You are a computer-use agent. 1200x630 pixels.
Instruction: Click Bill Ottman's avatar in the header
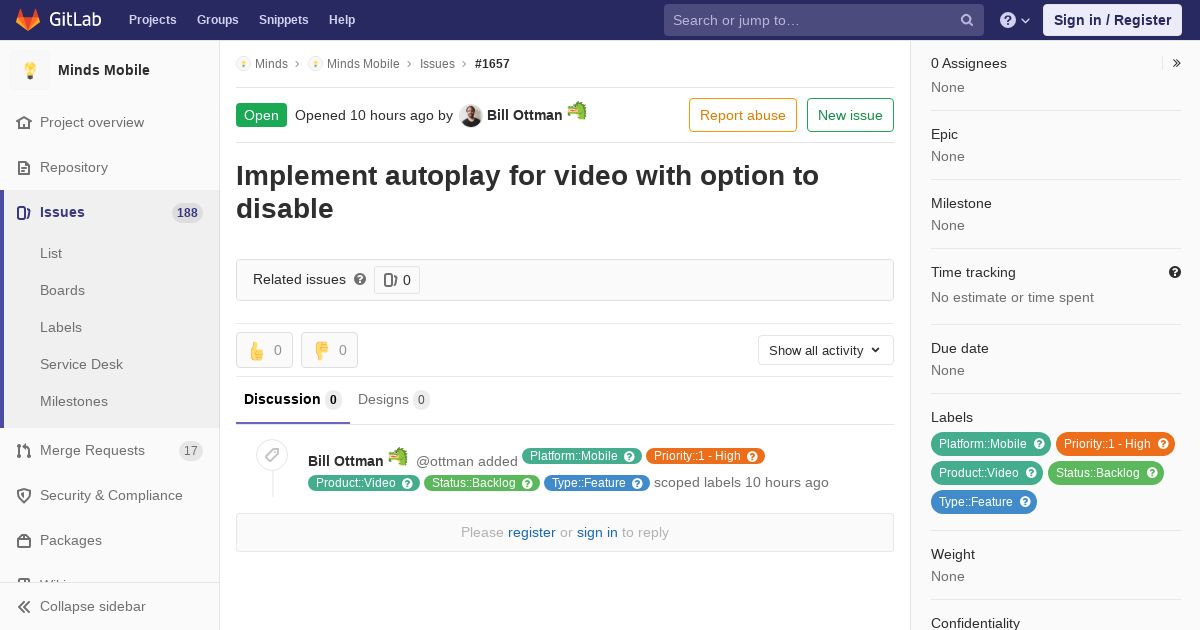click(471, 116)
